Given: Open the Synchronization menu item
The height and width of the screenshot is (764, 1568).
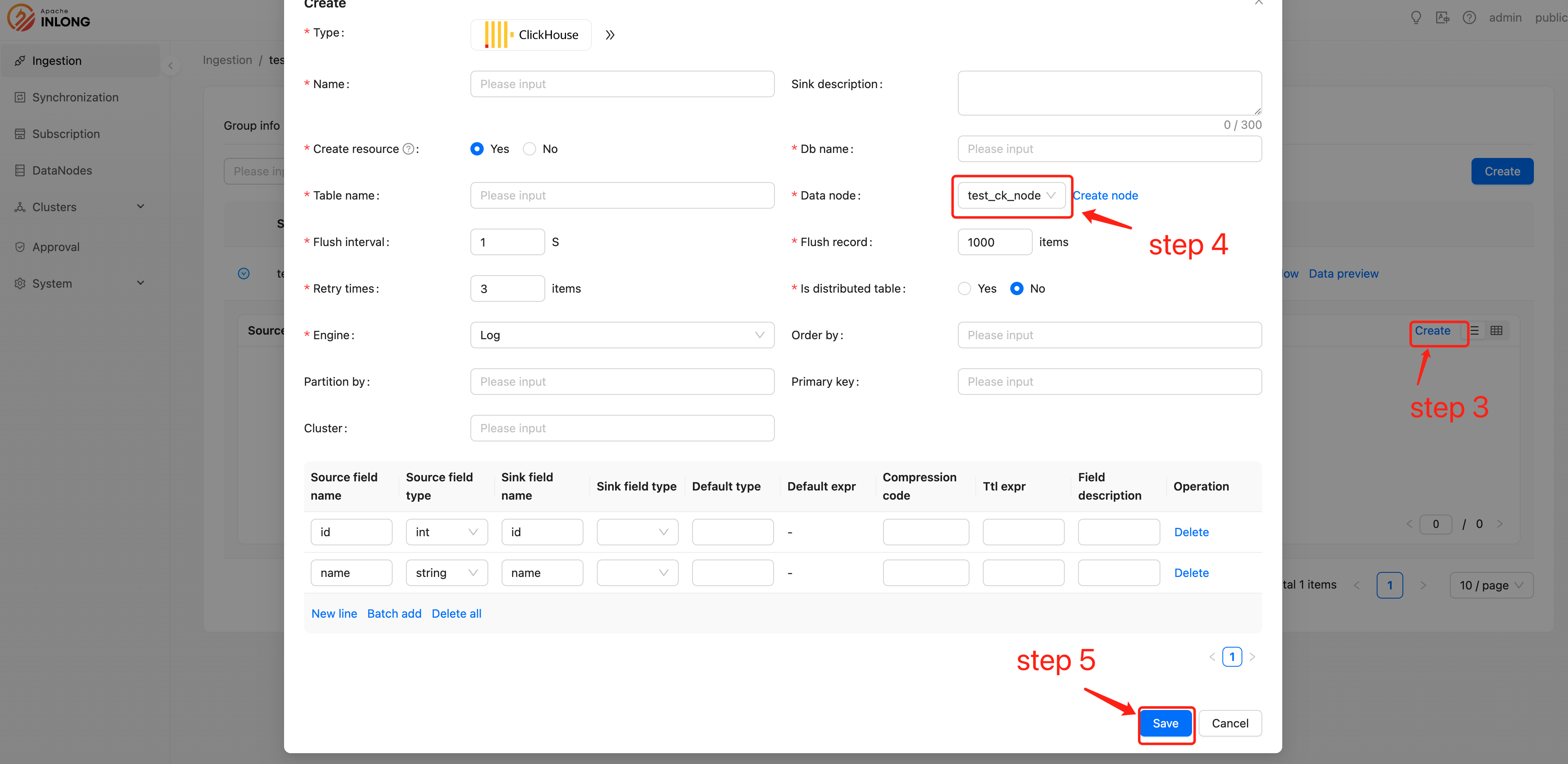Looking at the screenshot, I should tap(75, 97).
